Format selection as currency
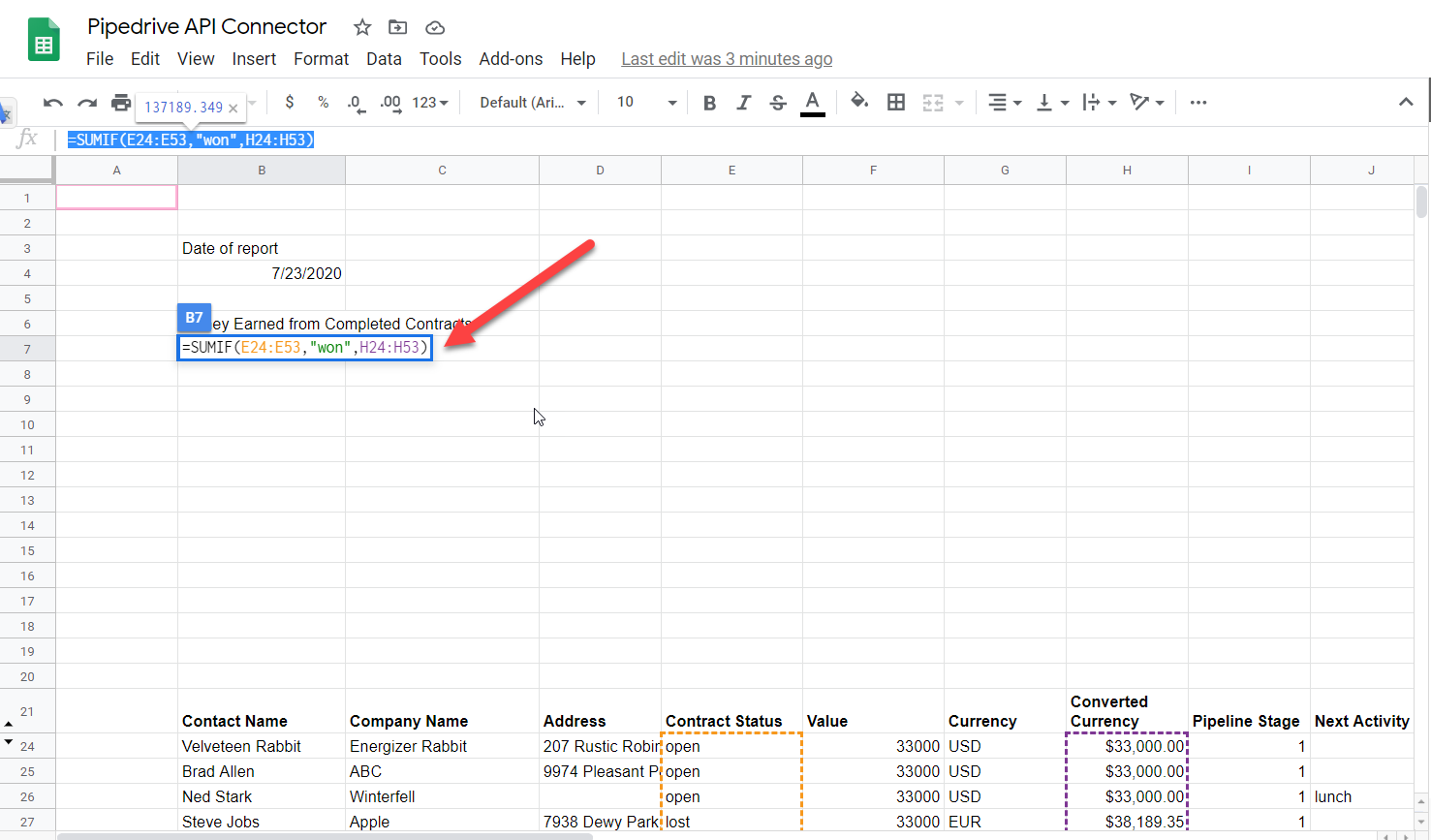The width and height of the screenshot is (1431, 840). pos(289,102)
